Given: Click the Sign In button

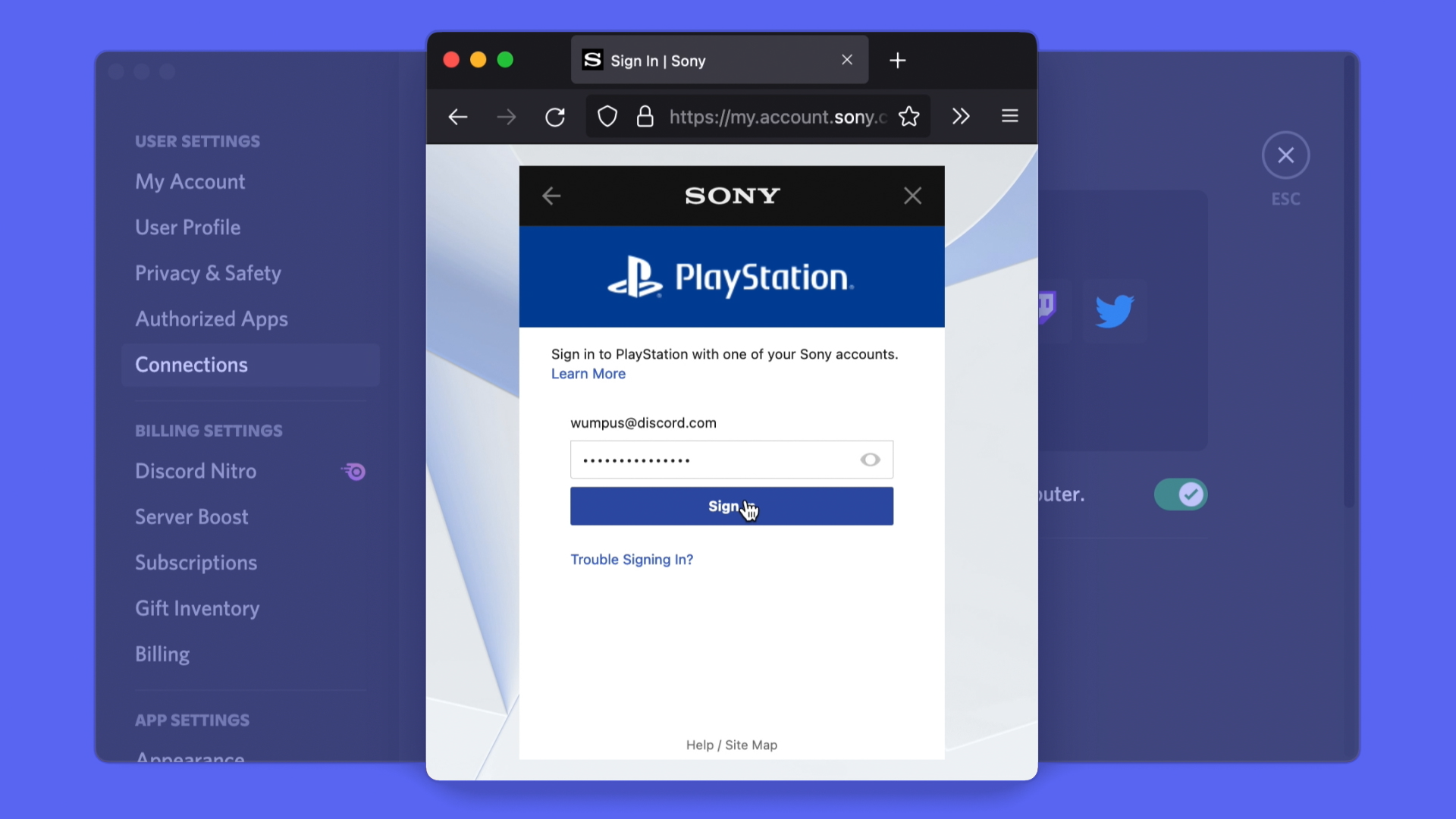Looking at the screenshot, I should pos(731,505).
